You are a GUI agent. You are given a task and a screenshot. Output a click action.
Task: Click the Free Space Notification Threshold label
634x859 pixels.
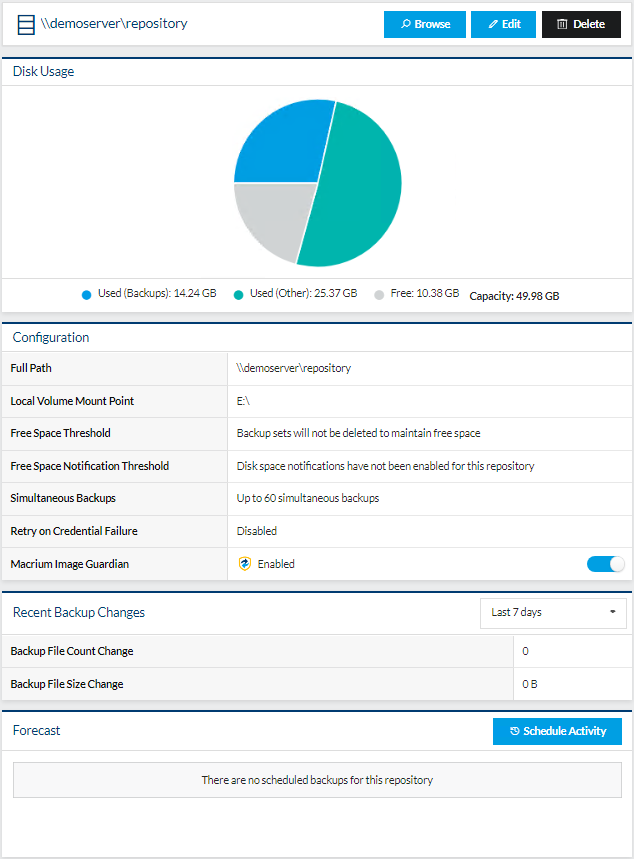(x=90, y=466)
